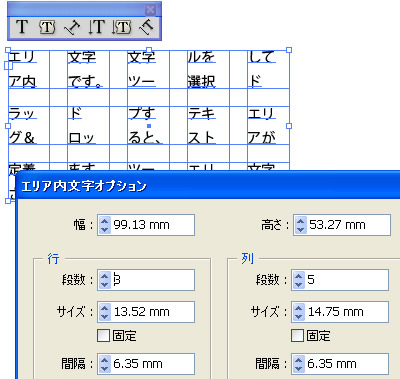Click the text cell reading ドロッ
The height and width of the screenshot is (379, 400).
[x=88, y=125]
